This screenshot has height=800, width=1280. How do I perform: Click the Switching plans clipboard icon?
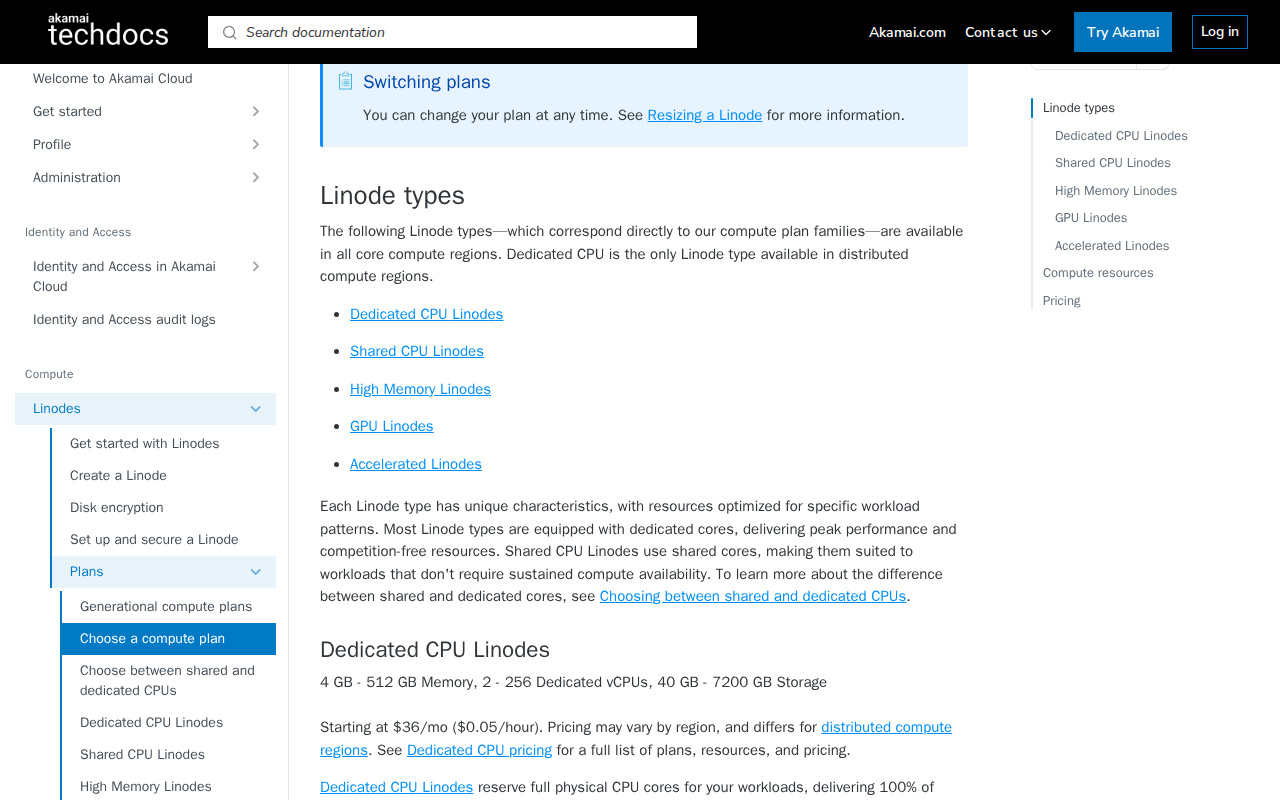click(x=345, y=81)
